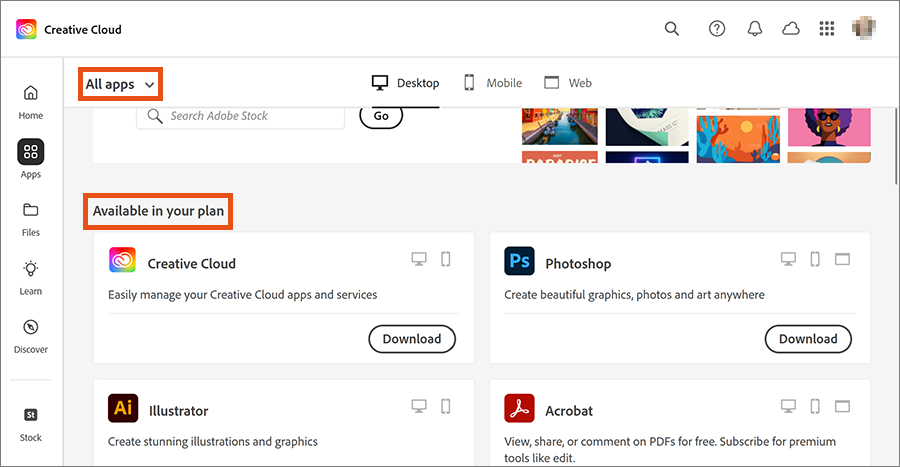Switch to the Mobile tab
Viewport: 900px width, 467px height.
pos(493,83)
